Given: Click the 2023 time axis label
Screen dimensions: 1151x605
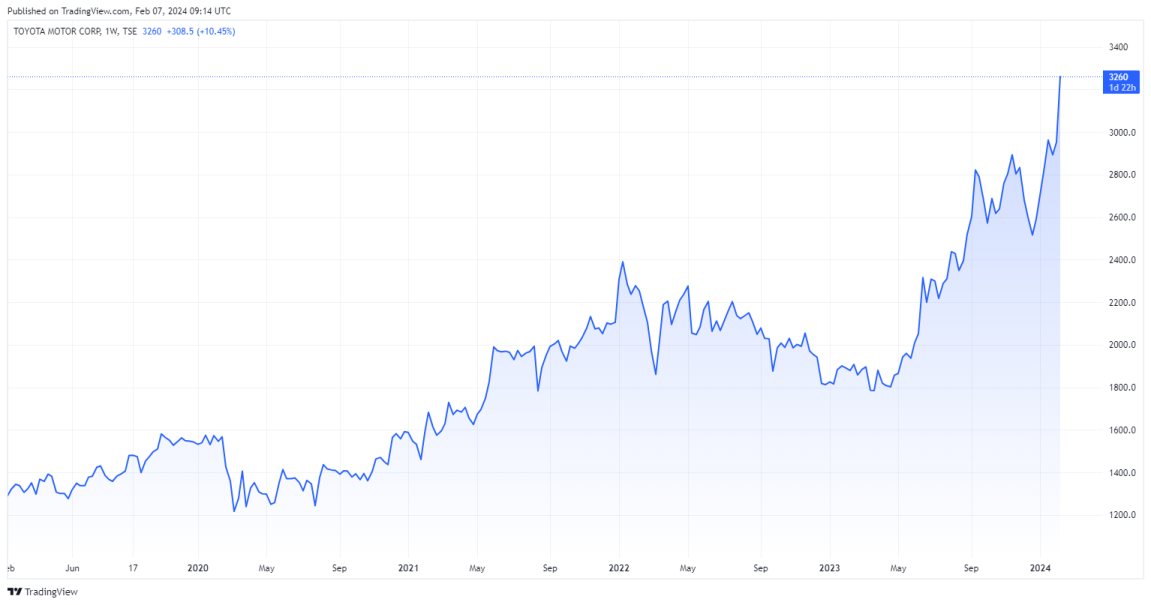Looking at the screenshot, I should click(x=829, y=567).
